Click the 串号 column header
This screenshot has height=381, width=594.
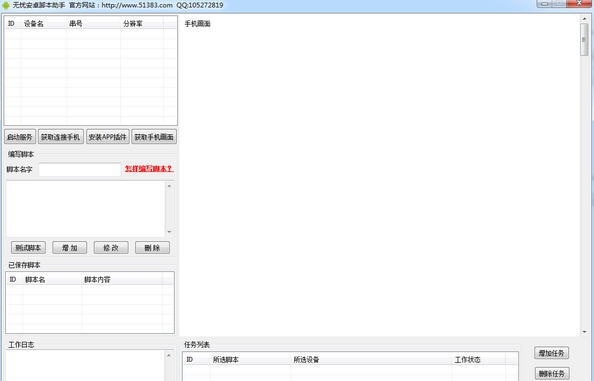[94, 23]
